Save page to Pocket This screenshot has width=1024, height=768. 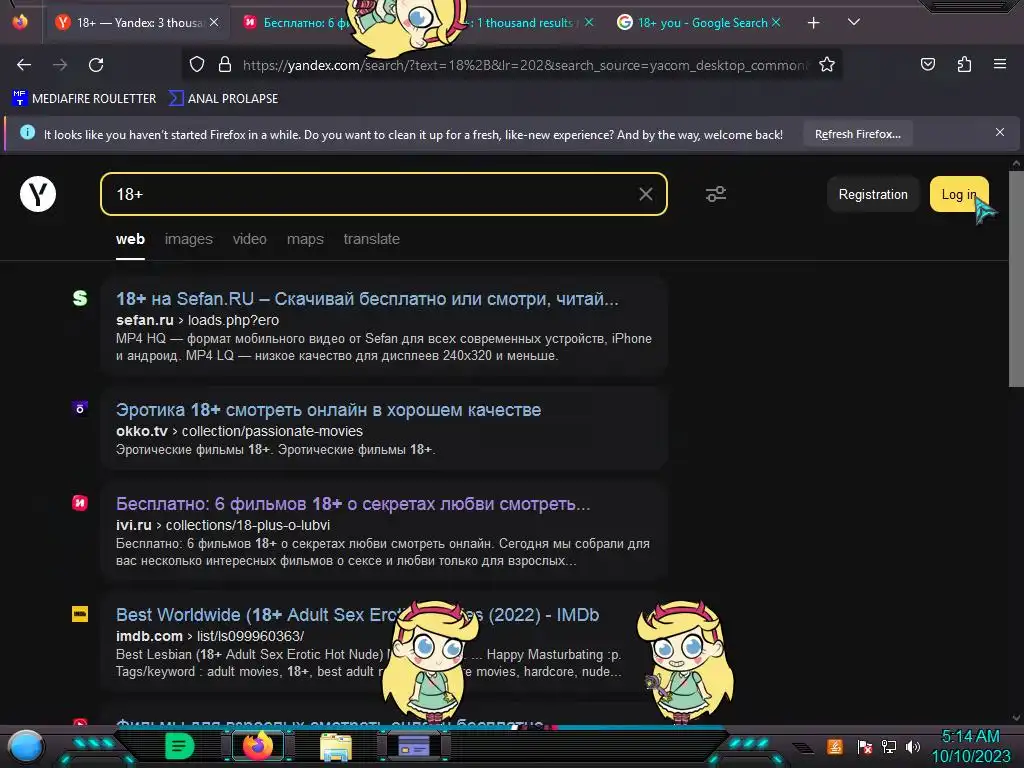(x=927, y=64)
